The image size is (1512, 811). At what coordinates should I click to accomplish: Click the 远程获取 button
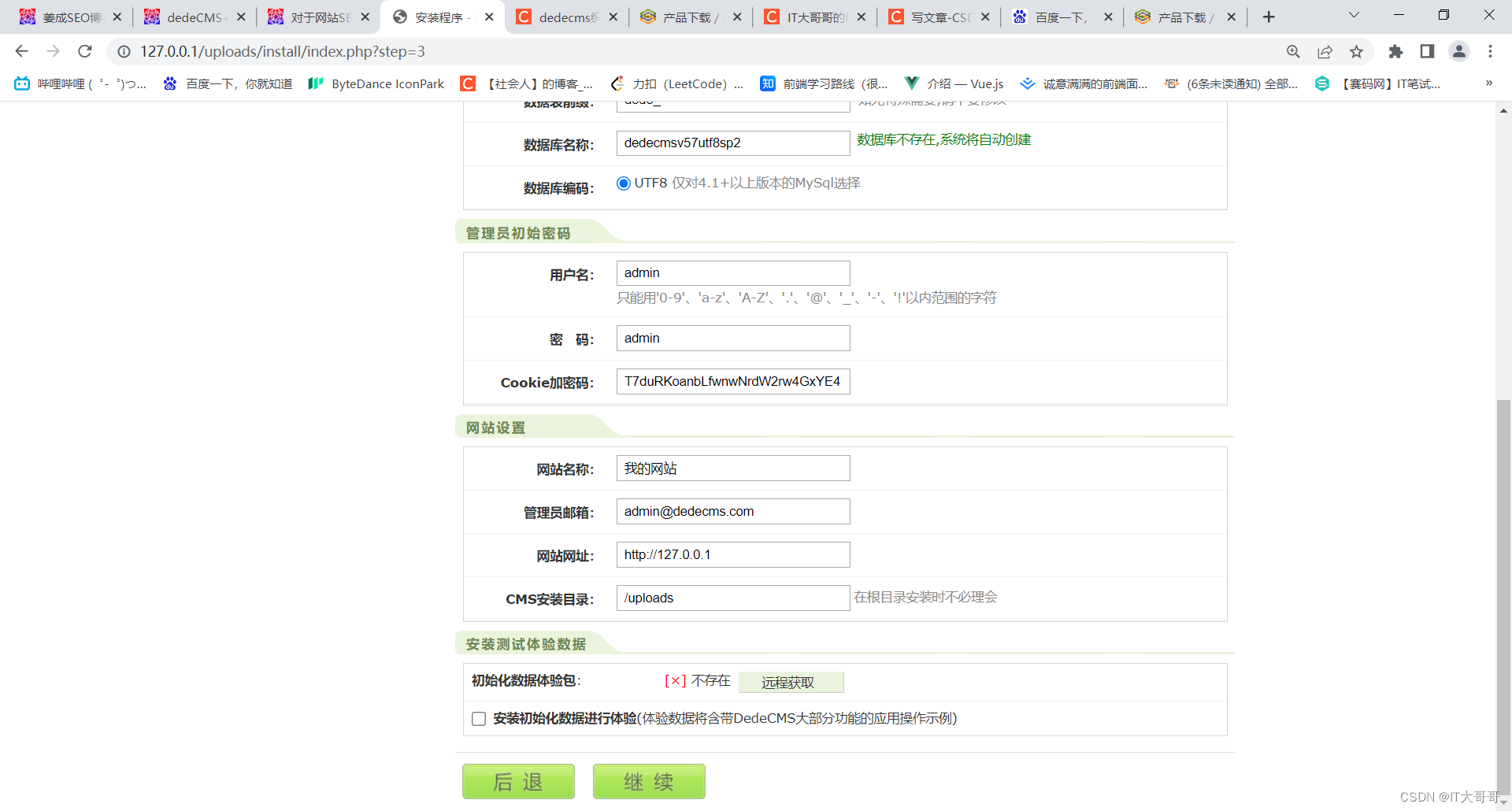[x=791, y=683]
